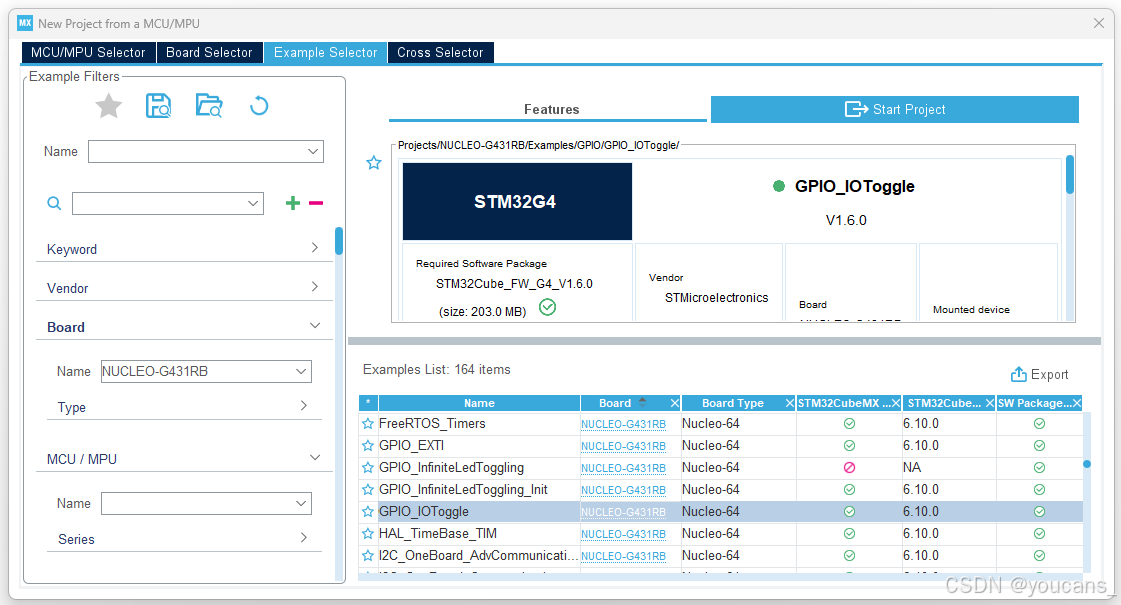Click FreeRTOS_Timers CubeMX compatibility check icon

(x=849, y=424)
